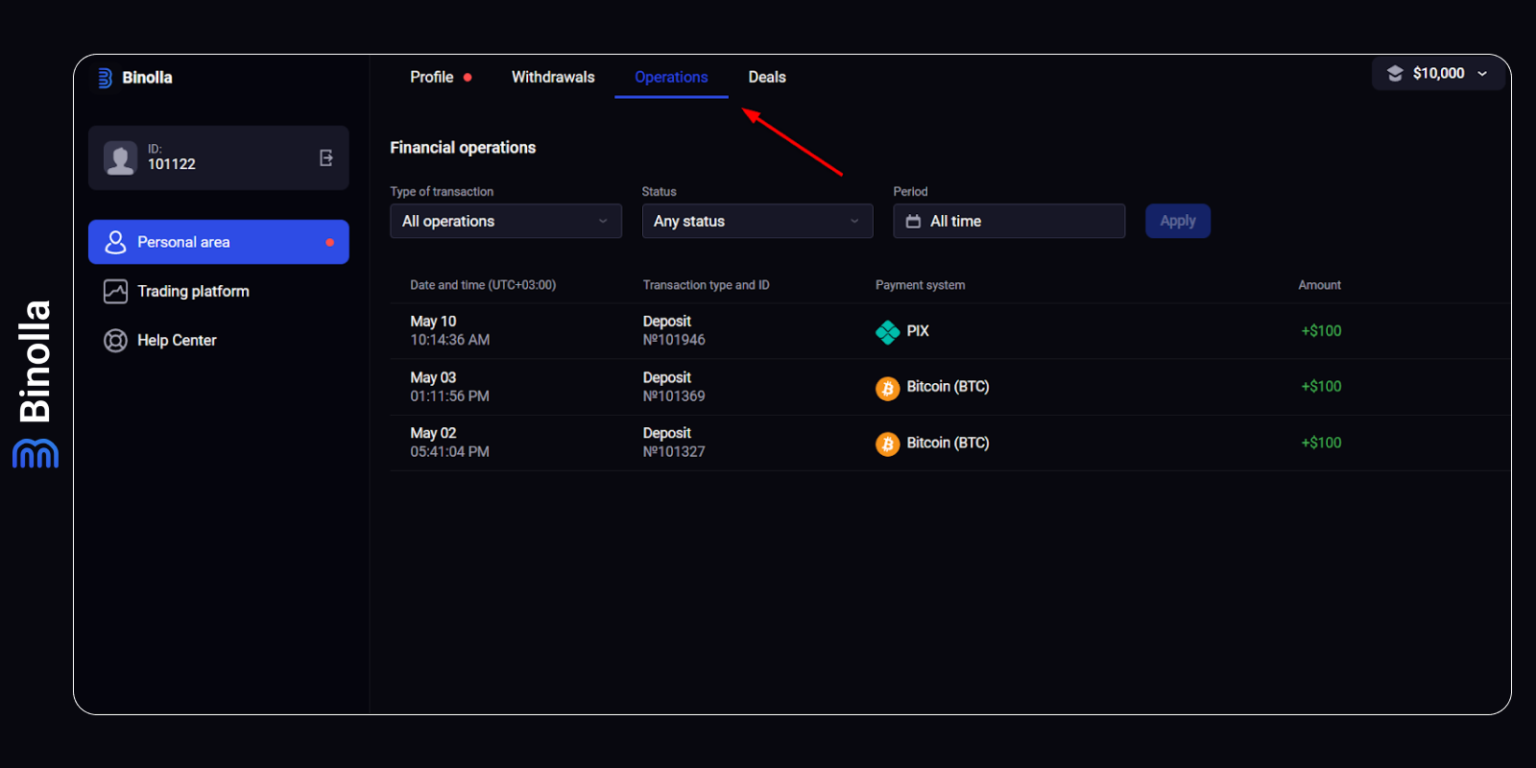Click the balance stack icon showing $10,000
Image resolution: width=1536 pixels, height=768 pixels.
click(x=1396, y=72)
